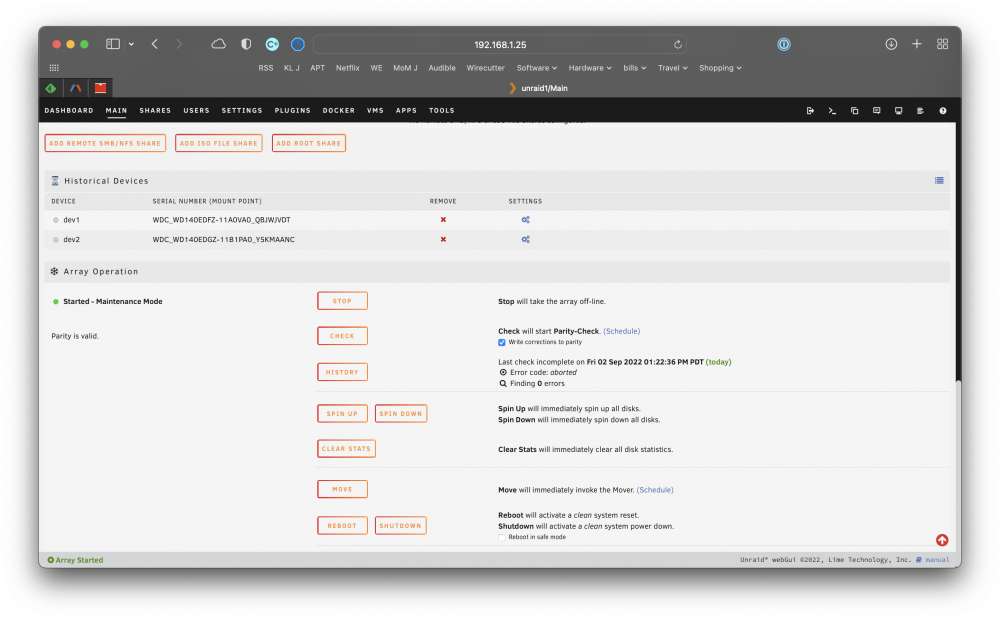
Task: Expand the Hardware bookmarks folder
Action: 590,68
